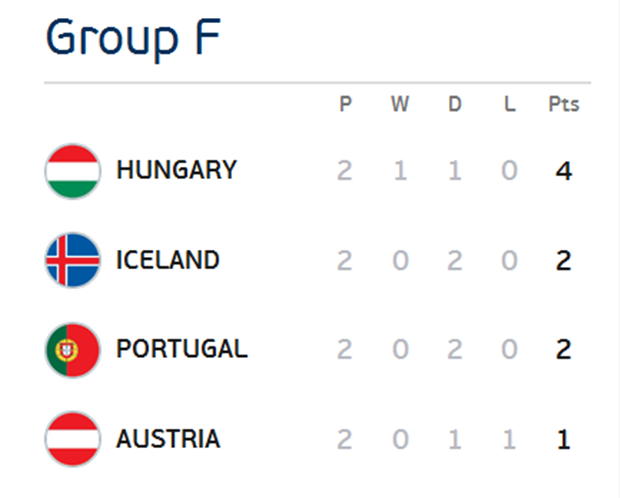Click Hungary's points value 4

tap(564, 171)
